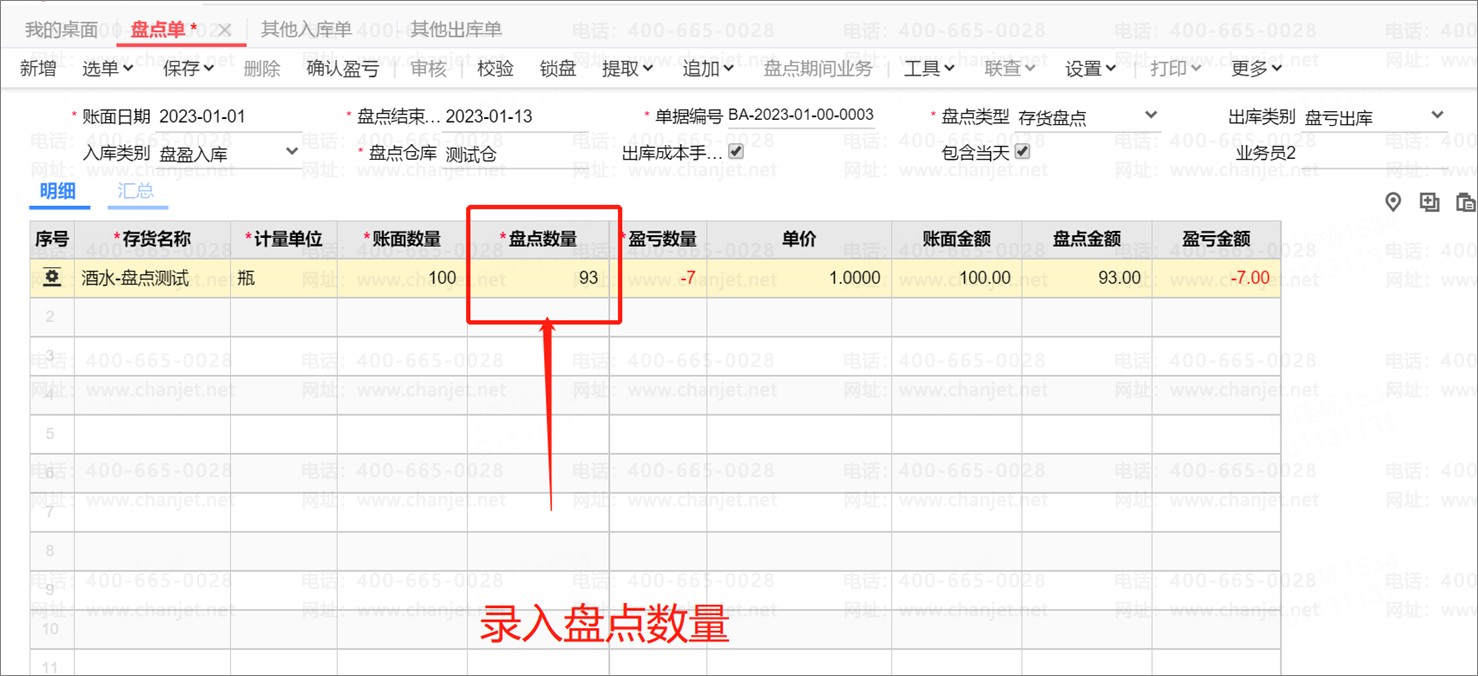Image resolution: width=1478 pixels, height=676 pixels.
Task: Click the 锁盘 button
Action: click(558, 68)
